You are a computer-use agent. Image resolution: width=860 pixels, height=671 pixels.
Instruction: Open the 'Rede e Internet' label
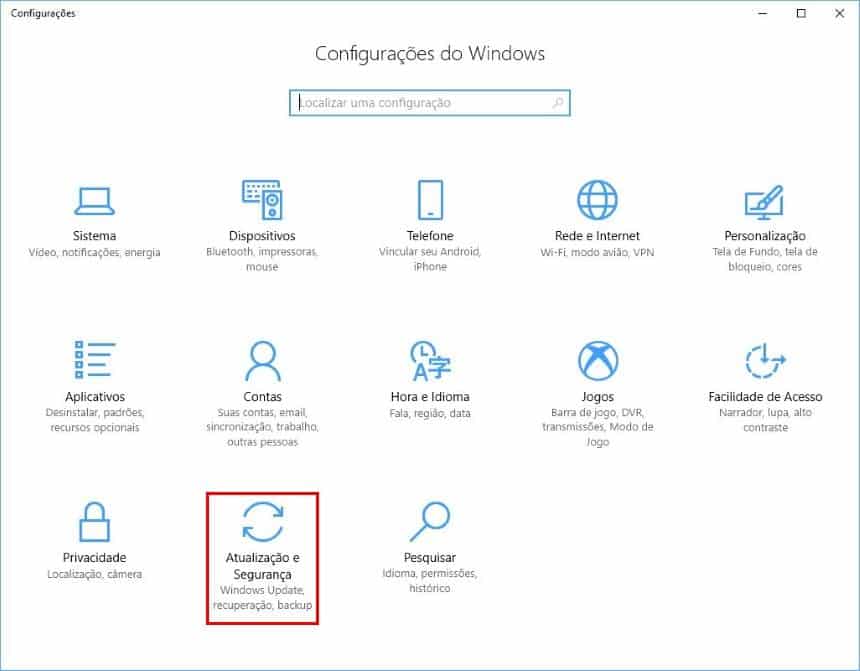597,236
